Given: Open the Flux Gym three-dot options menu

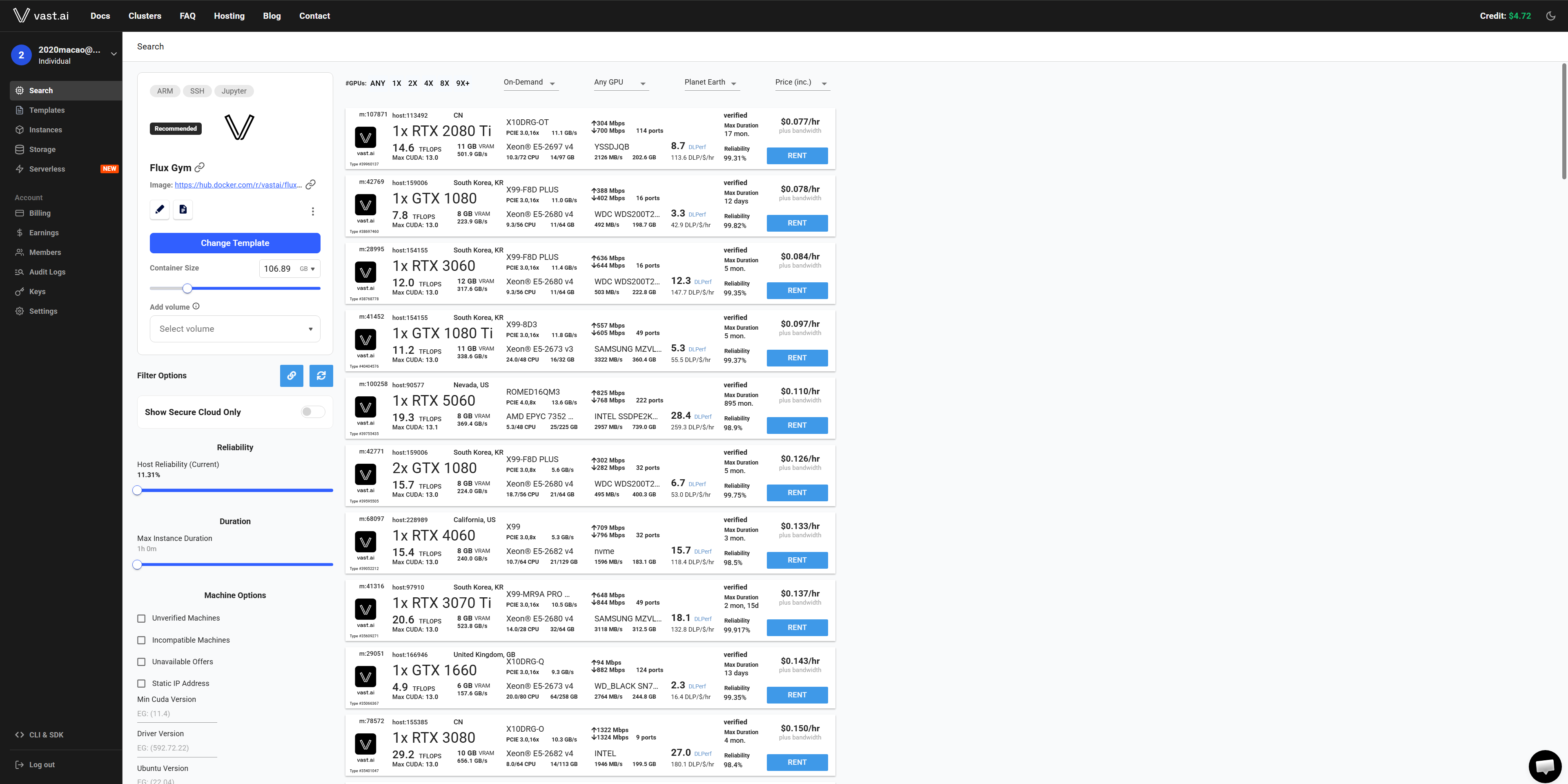Looking at the screenshot, I should pyautogui.click(x=313, y=211).
